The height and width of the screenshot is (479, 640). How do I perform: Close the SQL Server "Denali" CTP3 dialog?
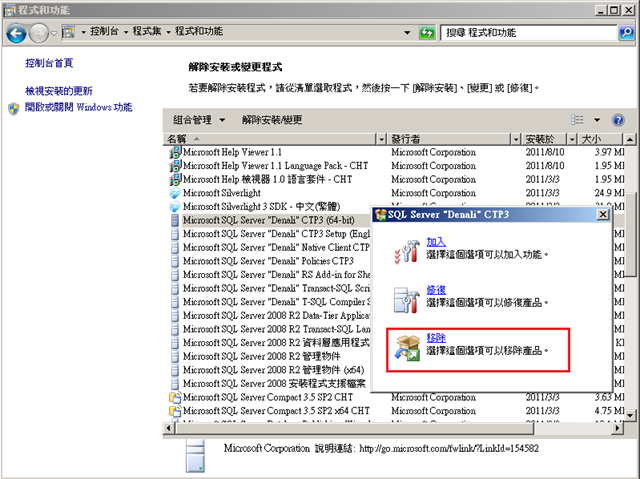coord(603,215)
